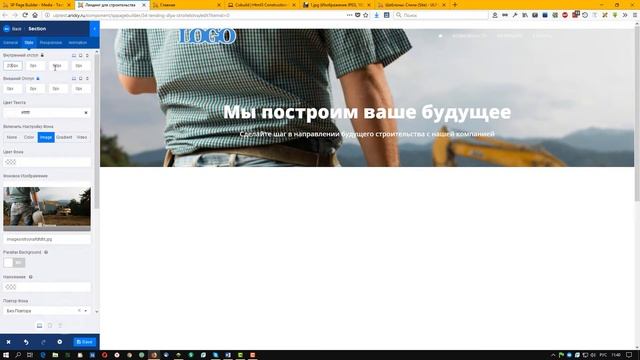Show Parallax Background info tooltip icon

pos(46,252)
